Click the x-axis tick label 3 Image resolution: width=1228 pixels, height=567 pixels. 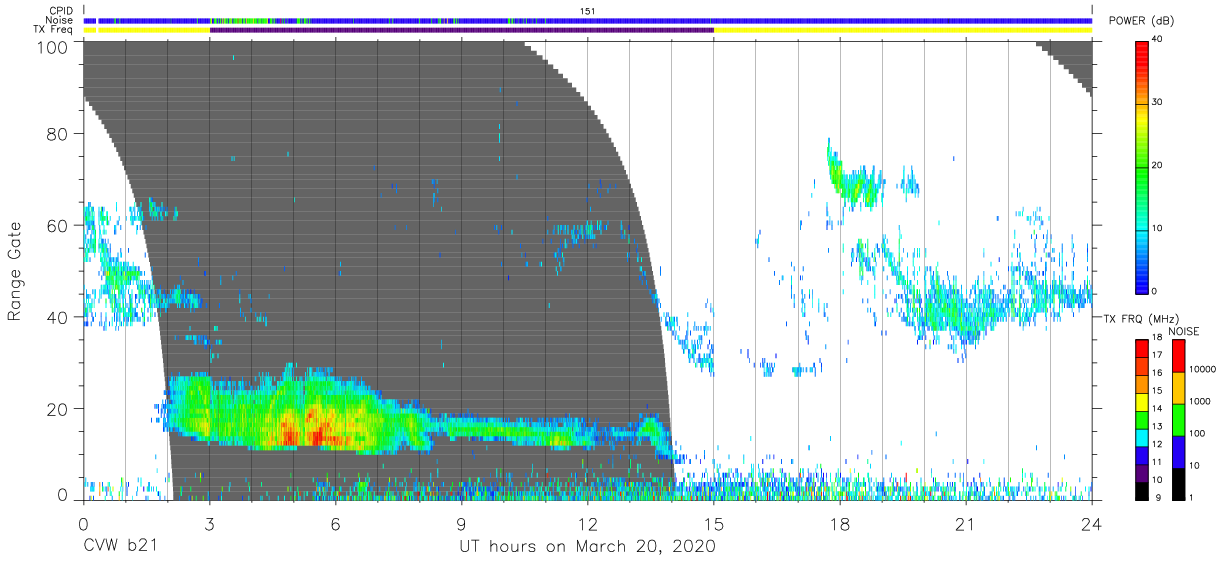209,524
